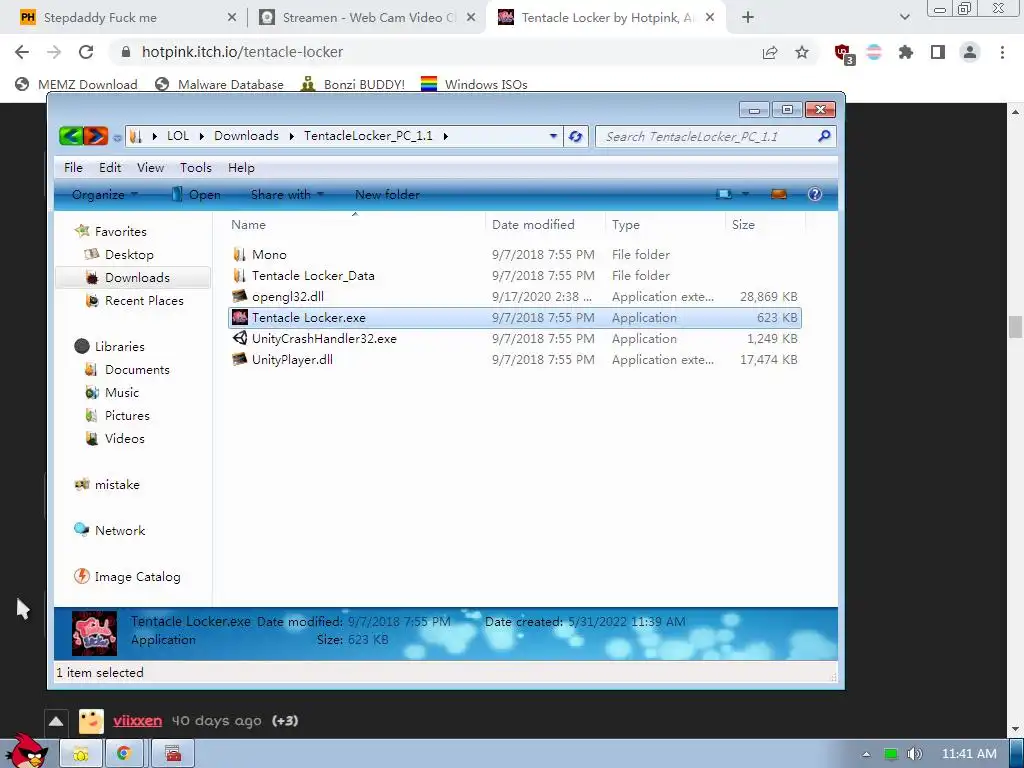
Task: Select the Tentacle Locker.exe file
Action: [515, 318]
